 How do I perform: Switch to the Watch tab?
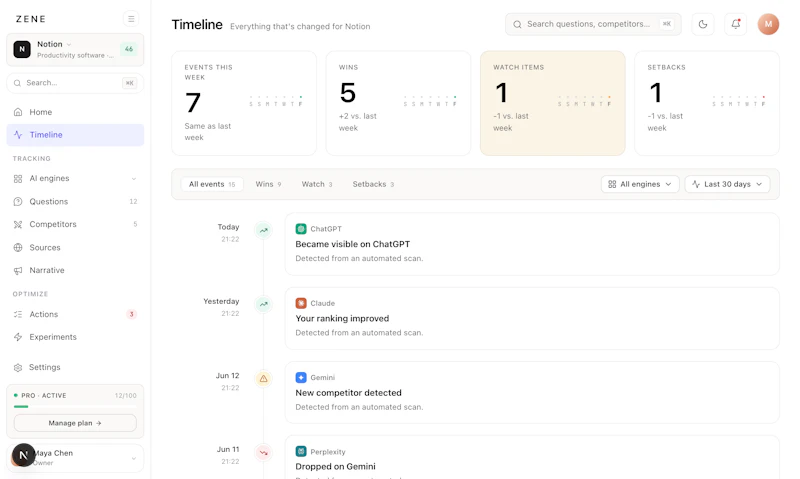tap(317, 184)
